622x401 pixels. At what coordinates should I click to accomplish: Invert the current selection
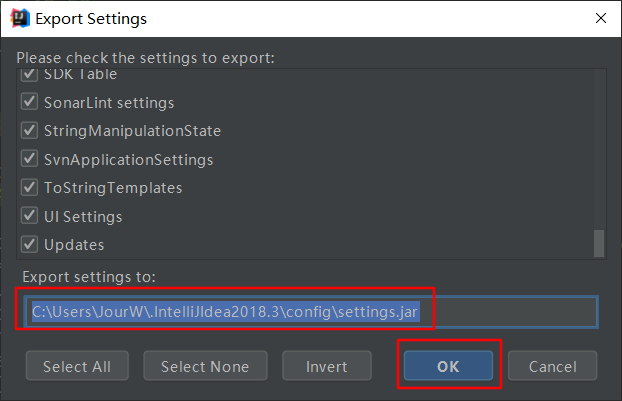click(326, 366)
